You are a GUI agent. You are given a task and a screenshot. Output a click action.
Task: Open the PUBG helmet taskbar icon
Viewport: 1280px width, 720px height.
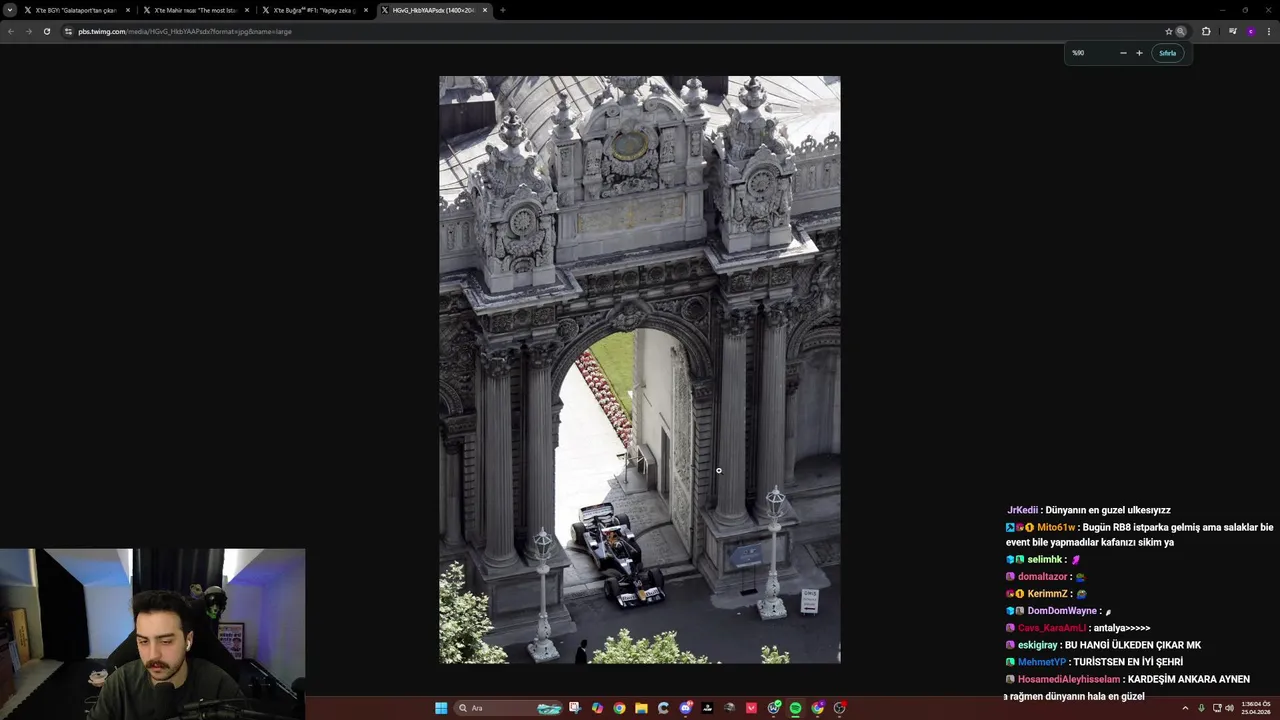tap(730, 708)
